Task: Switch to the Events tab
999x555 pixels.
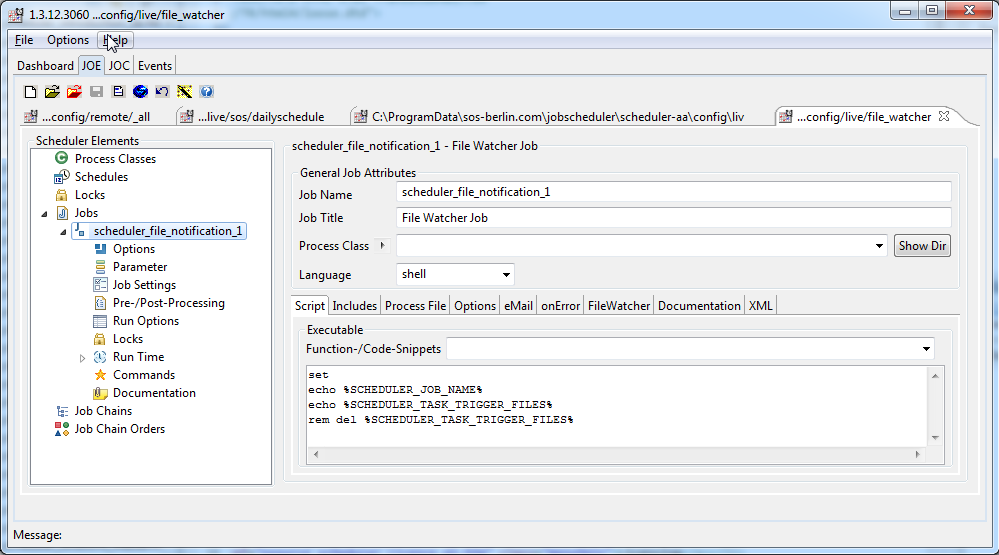Action: (x=155, y=66)
